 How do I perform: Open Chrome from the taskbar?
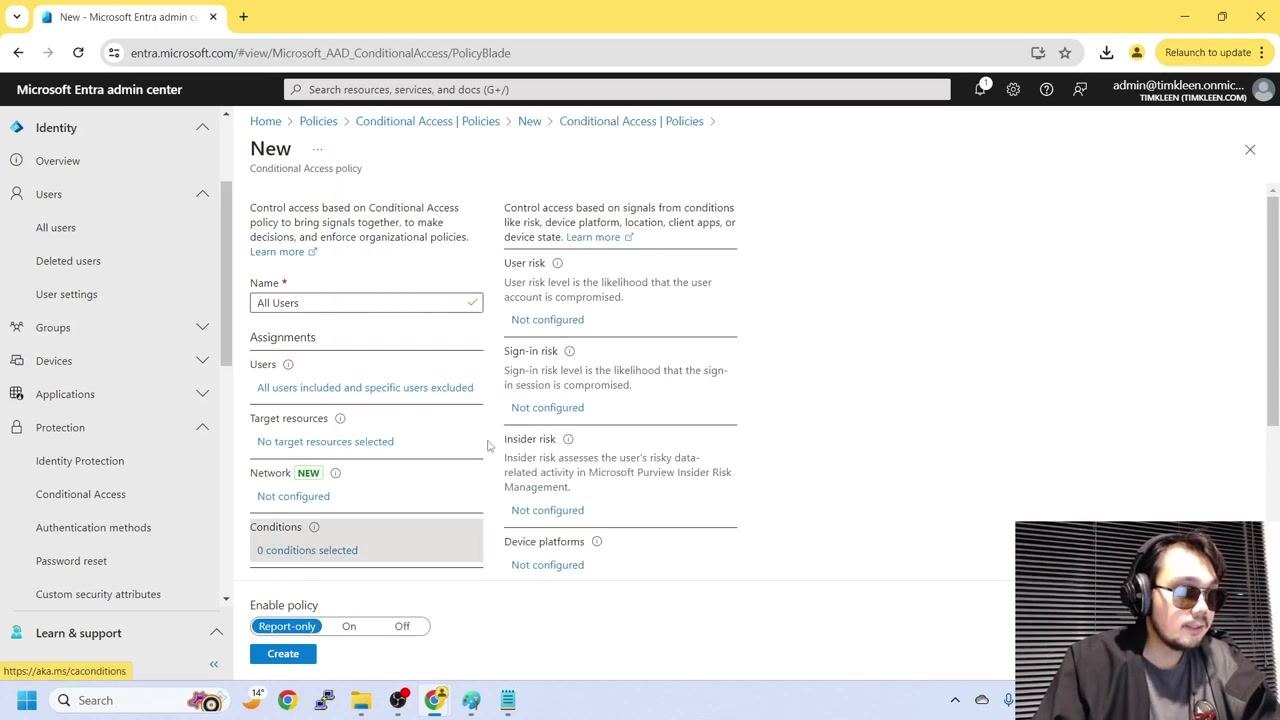pyautogui.click(x=287, y=700)
